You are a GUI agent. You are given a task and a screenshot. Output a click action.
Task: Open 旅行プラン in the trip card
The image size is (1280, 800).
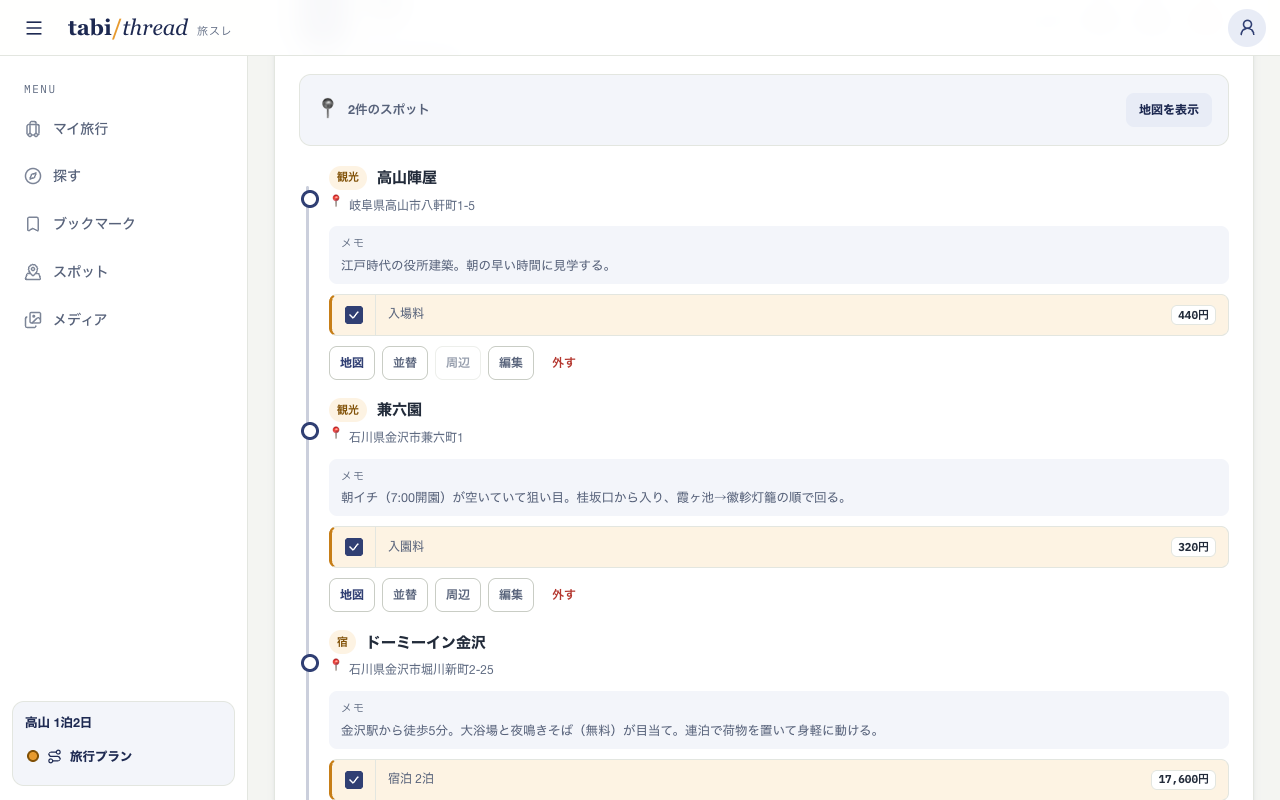pyautogui.click(x=101, y=757)
